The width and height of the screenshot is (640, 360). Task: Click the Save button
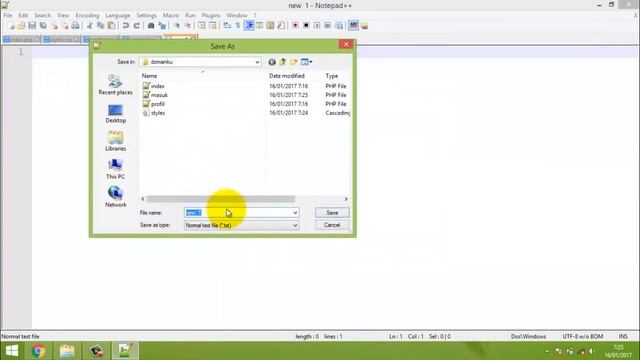tap(332, 213)
